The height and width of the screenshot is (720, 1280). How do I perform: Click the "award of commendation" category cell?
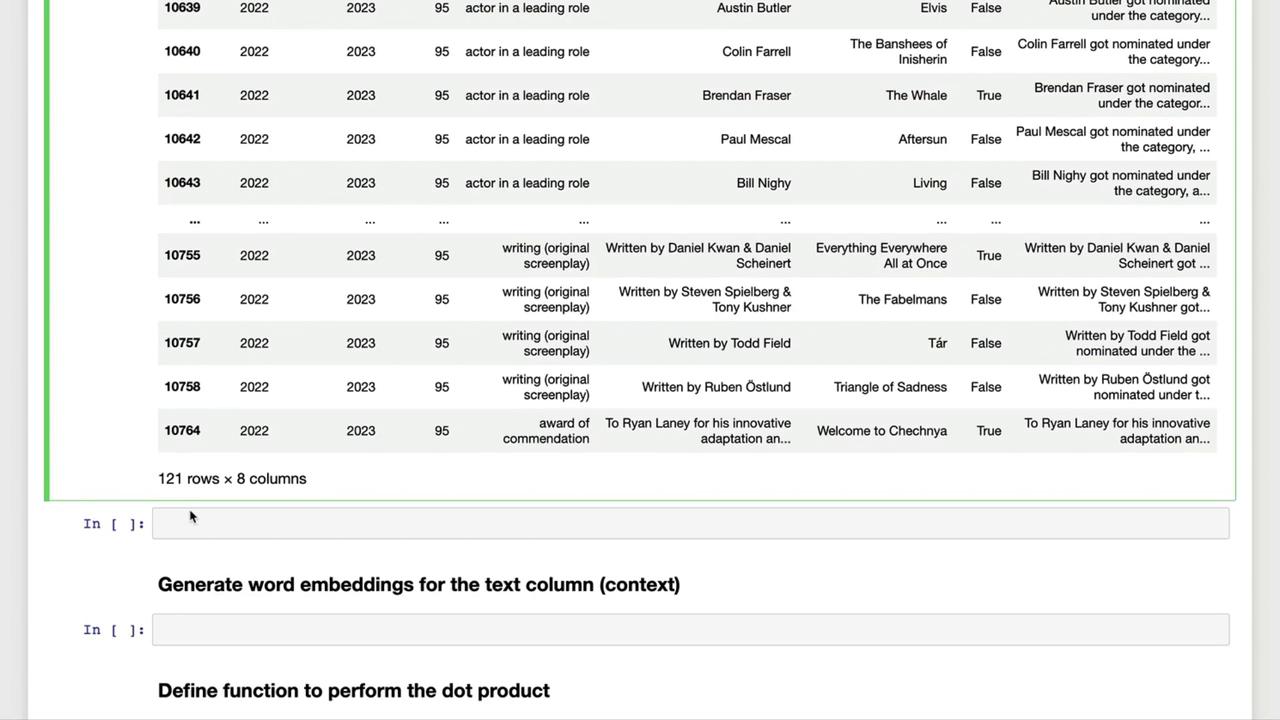[546, 431]
